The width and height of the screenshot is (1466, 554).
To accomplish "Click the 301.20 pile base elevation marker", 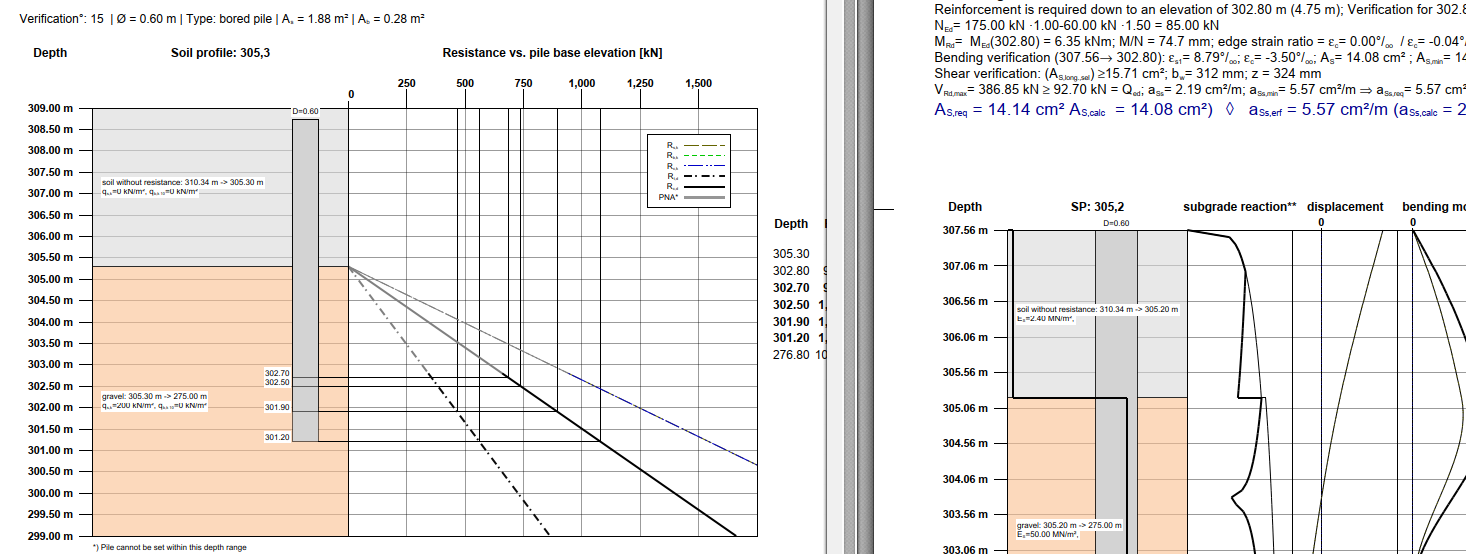I will 277,437.
